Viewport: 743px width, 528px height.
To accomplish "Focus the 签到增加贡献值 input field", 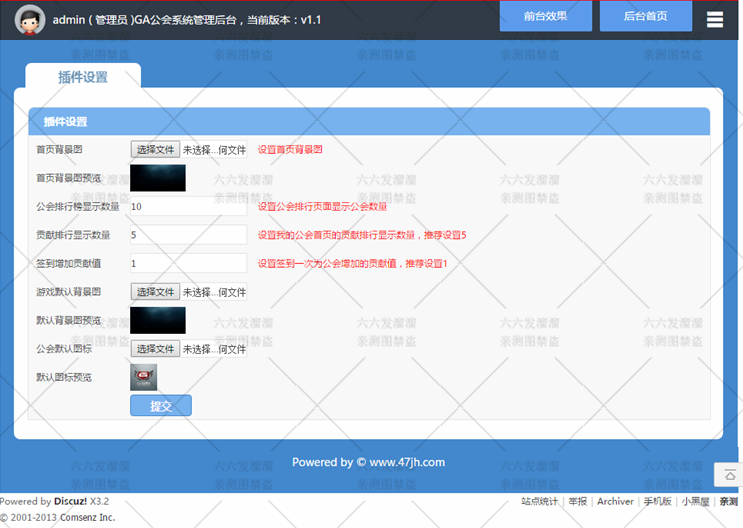I will coord(189,264).
